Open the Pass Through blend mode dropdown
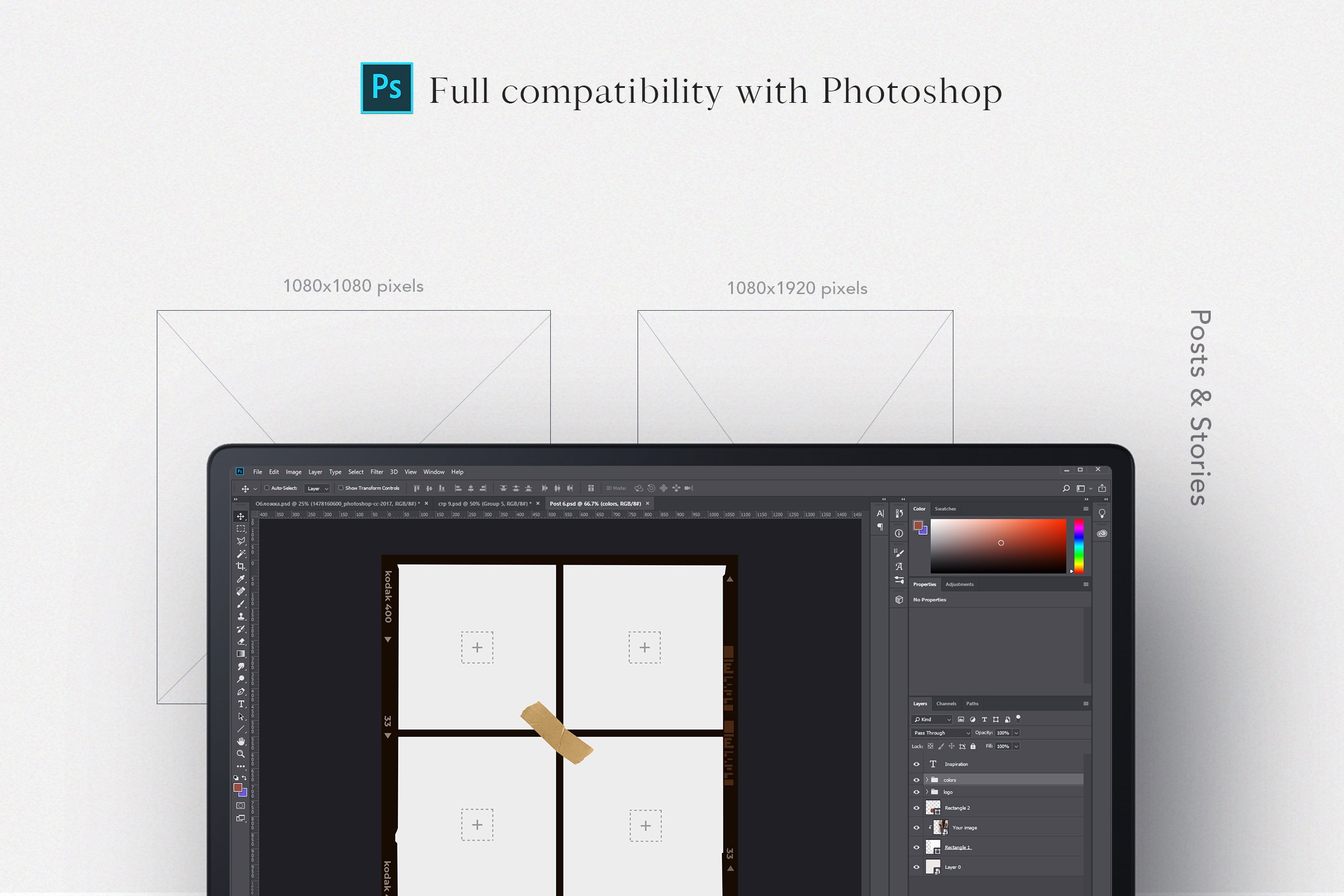Image resolution: width=1344 pixels, height=896 pixels. [941, 733]
